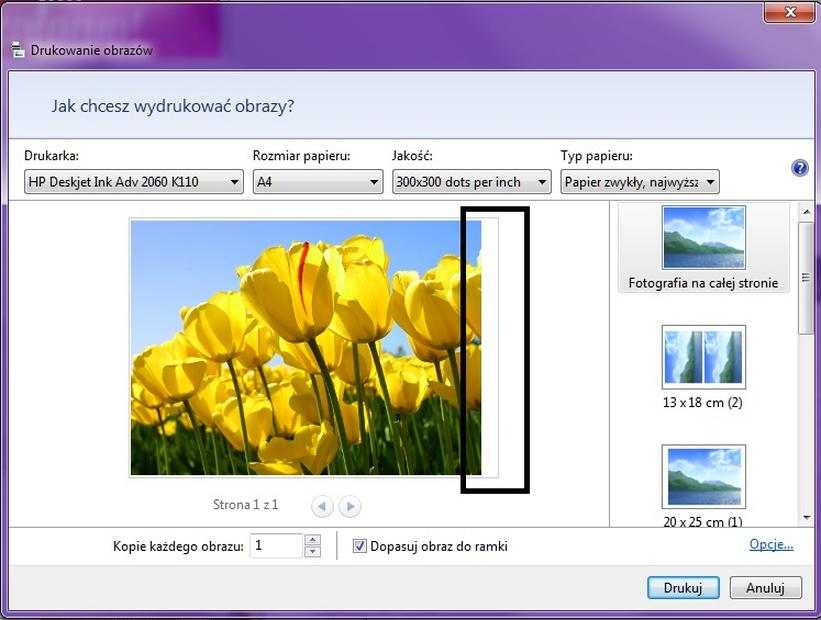Click the 'Kopie każdego obrazu:' label
Viewport: 821px width, 620px height.
pos(179,547)
